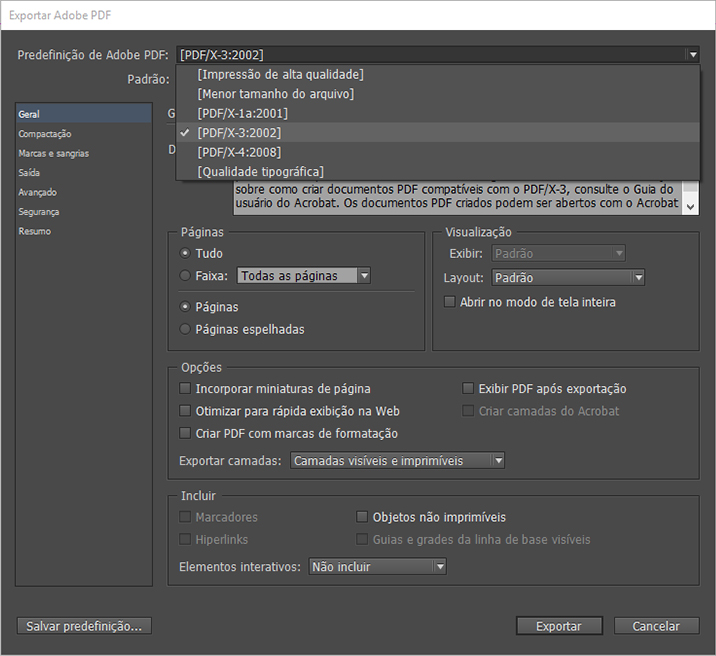Open the Faixa pages dropdown
Screen dimensions: 716x656
tap(364, 276)
